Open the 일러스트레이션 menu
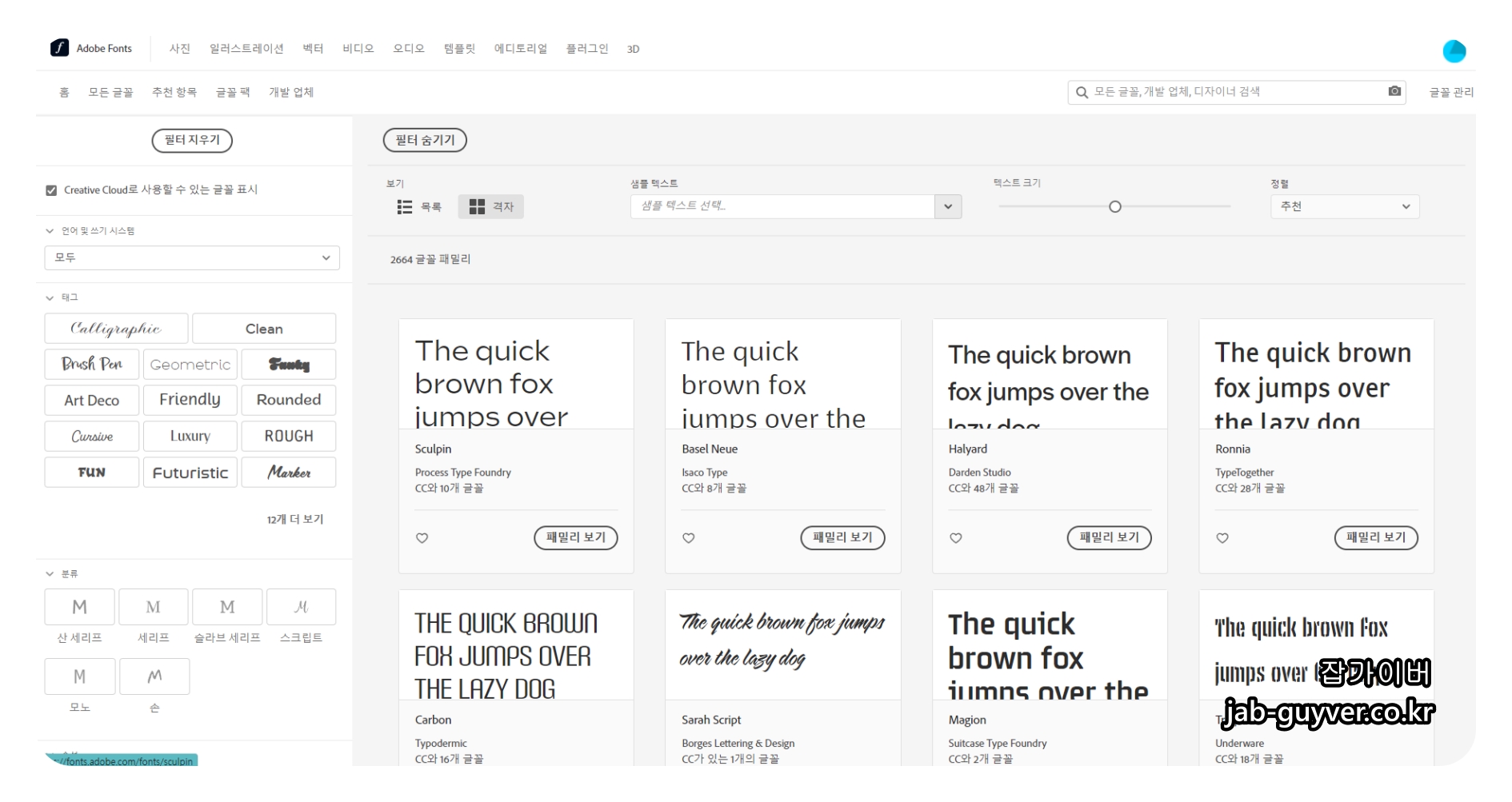 [246, 49]
